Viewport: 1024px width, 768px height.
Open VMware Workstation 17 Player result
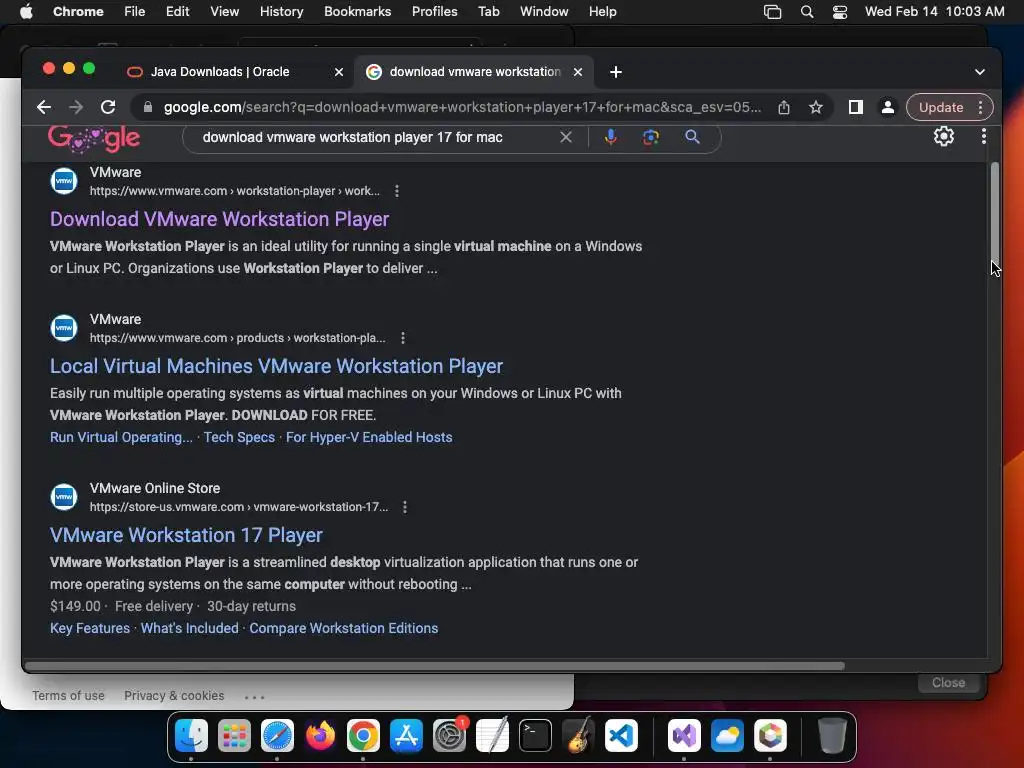(x=186, y=535)
